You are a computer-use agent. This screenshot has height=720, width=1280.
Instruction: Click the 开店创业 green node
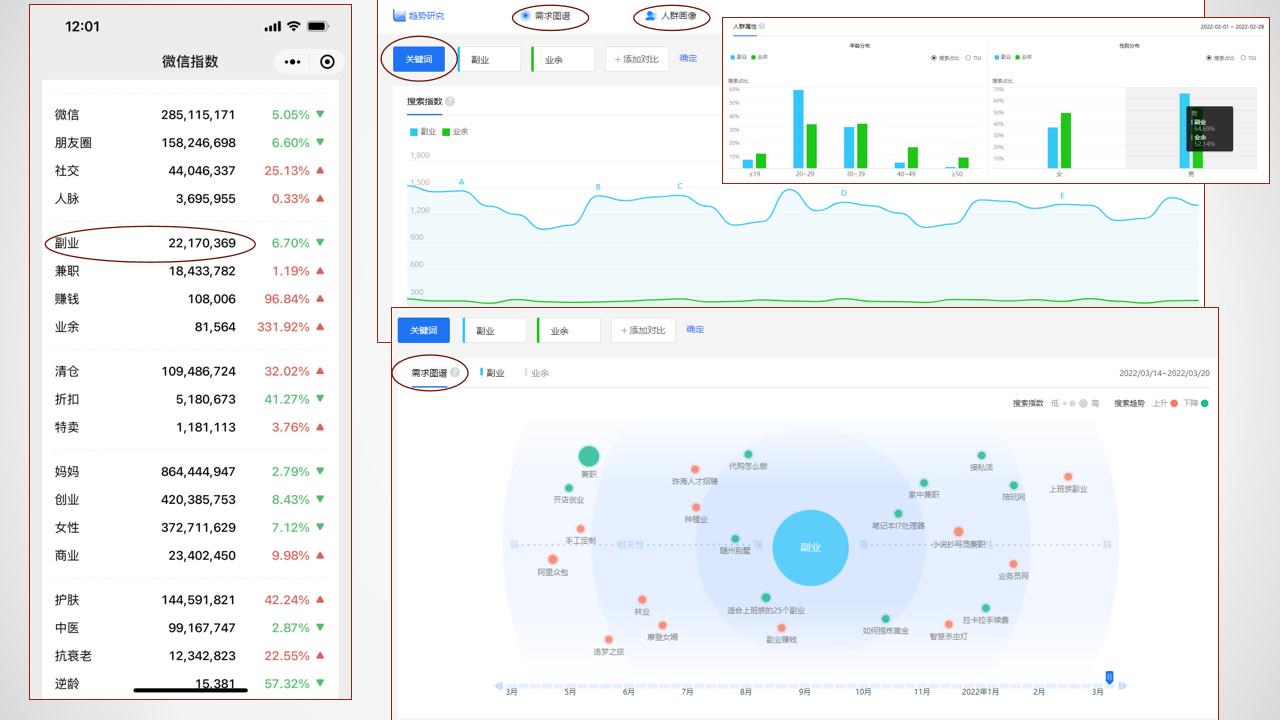click(x=569, y=488)
